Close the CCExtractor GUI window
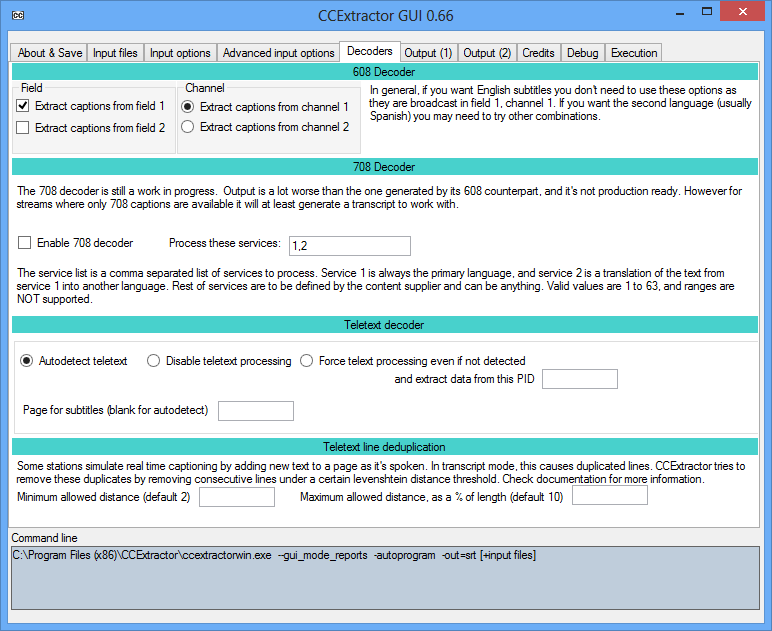 pos(742,12)
